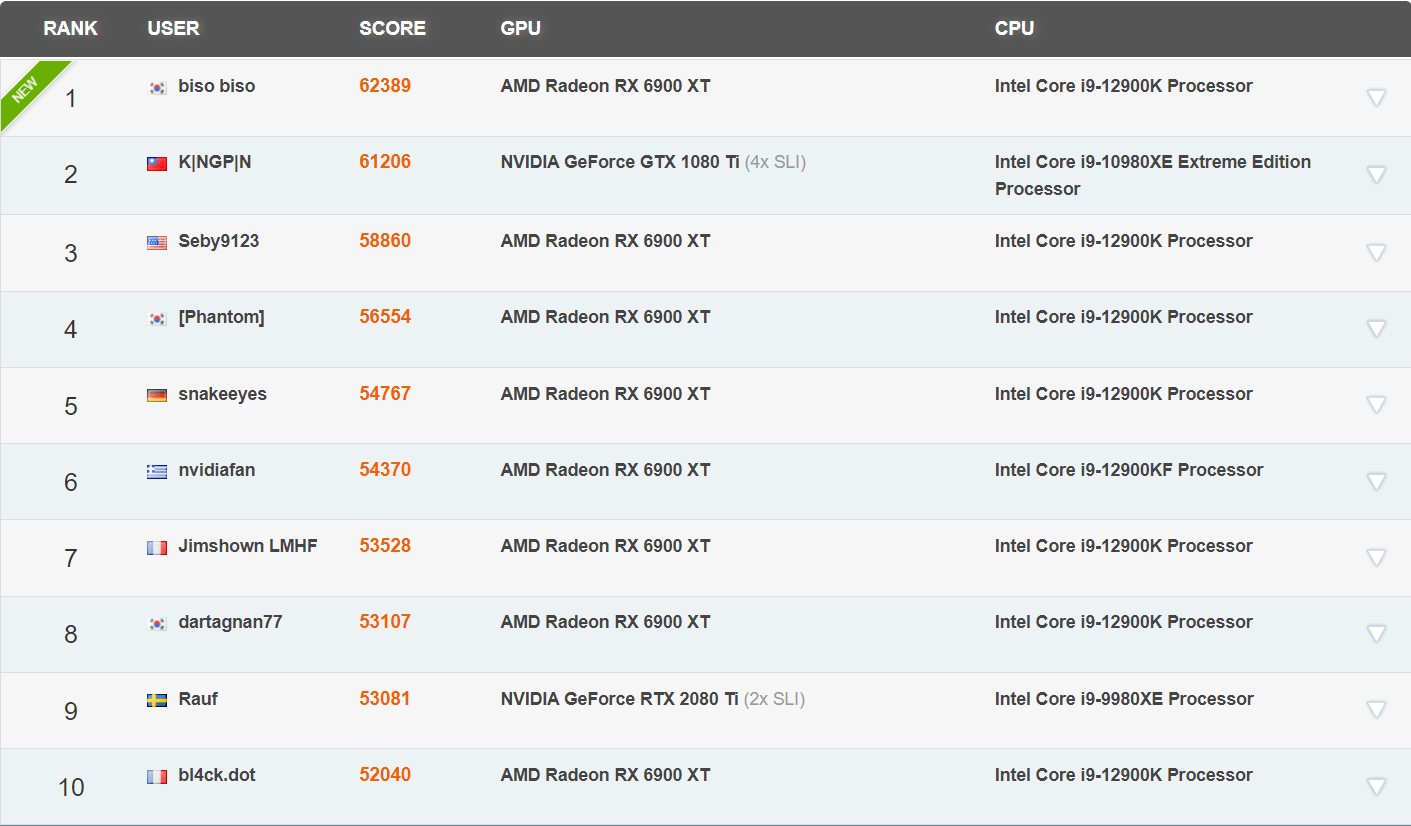Open the dropdown arrow on Rauf's row
Screen dimensions: 1411x826
(1377, 705)
